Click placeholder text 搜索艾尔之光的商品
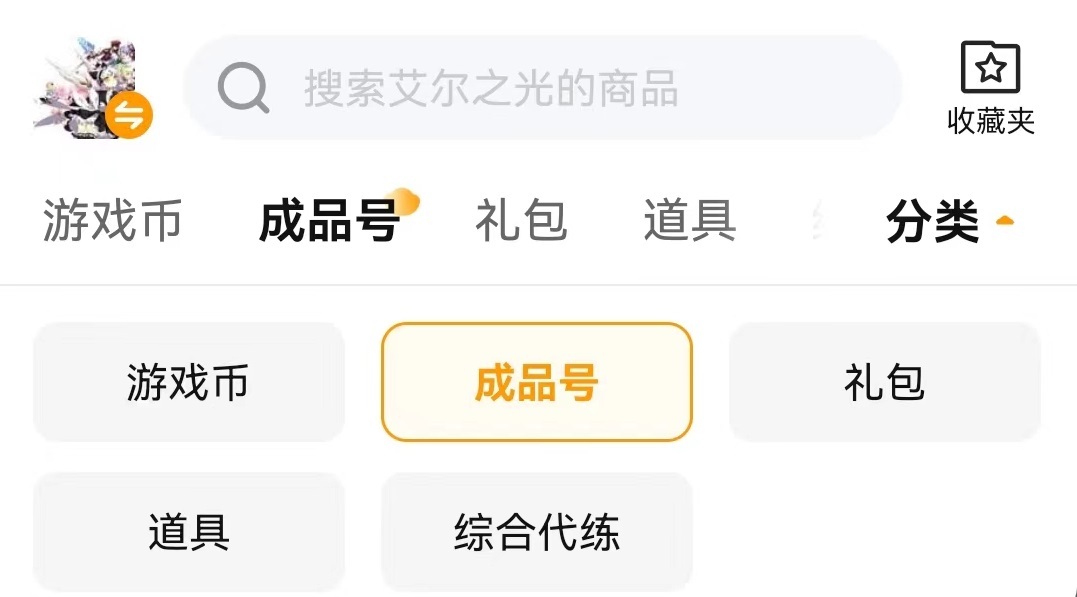This screenshot has height=597, width=1077. click(x=491, y=89)
